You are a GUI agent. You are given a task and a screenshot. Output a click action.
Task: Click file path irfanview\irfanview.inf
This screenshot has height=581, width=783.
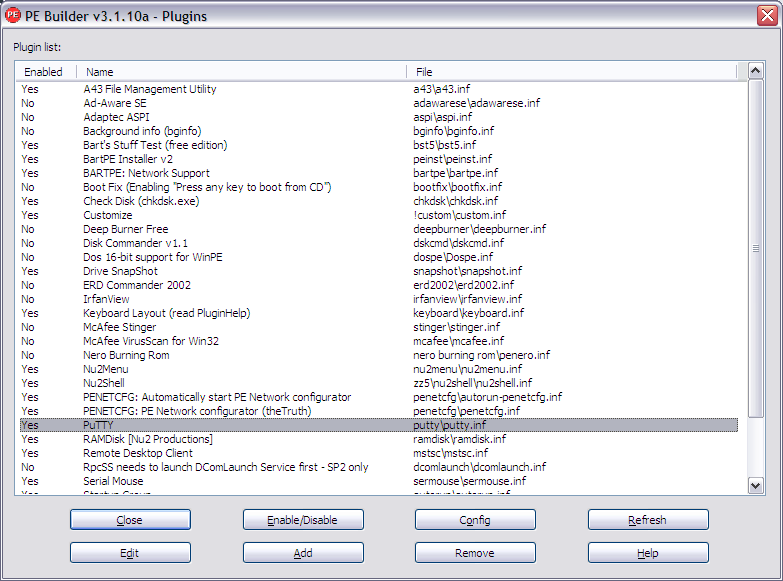[468, 299]
